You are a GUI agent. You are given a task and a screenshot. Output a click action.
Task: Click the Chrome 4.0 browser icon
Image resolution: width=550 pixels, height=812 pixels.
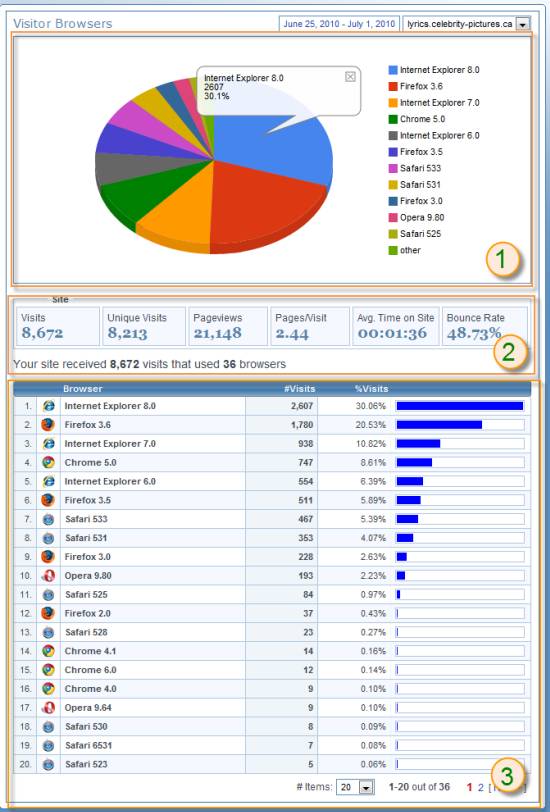pos(48,689)
